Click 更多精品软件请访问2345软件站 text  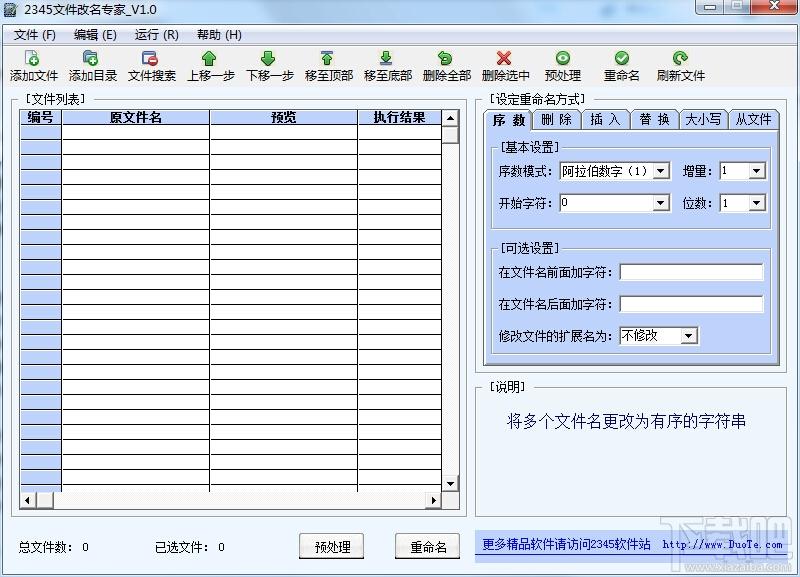(566, 544)
